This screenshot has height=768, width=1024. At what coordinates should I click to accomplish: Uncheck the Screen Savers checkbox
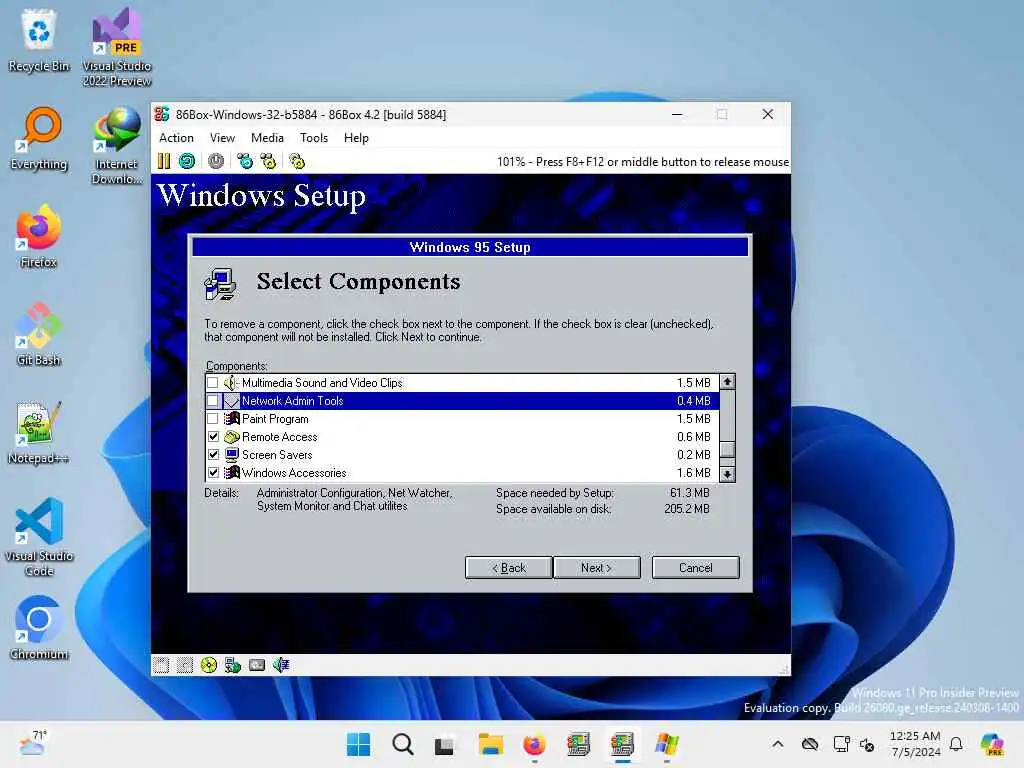point(213,455)
